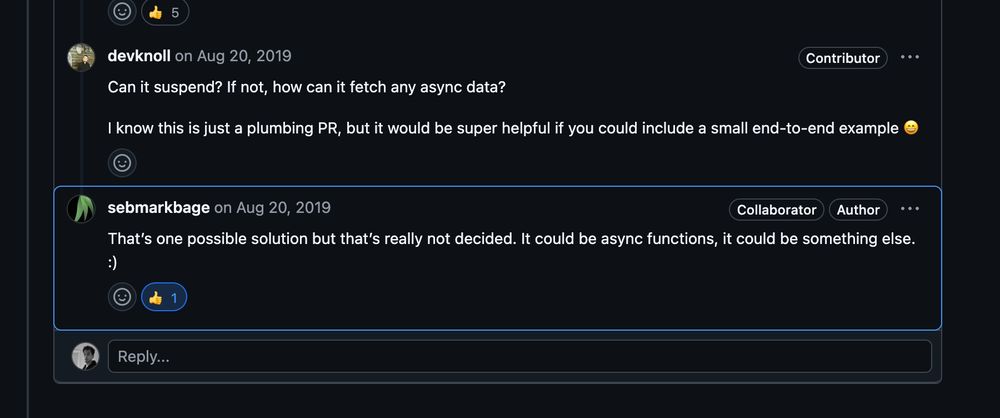Add emoji reaction to devknoll's comment

pos(122,163)
